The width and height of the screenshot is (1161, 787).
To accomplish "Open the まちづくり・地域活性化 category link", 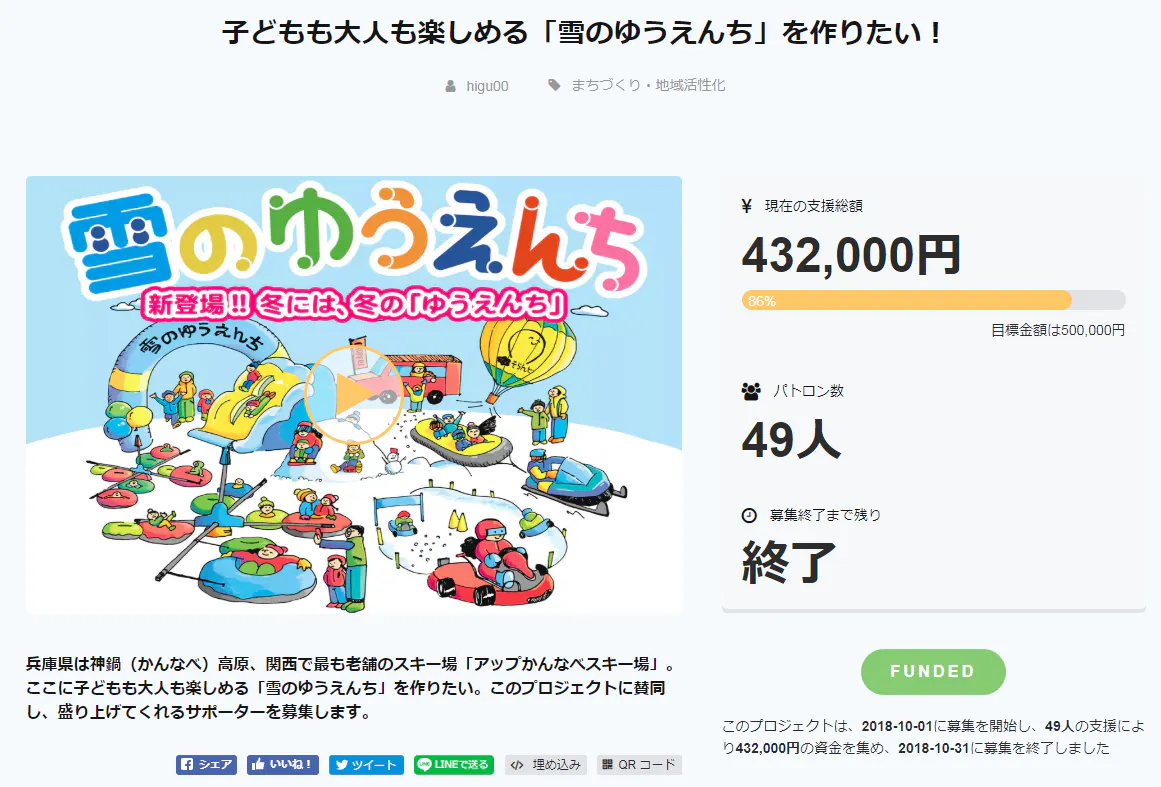I will tap(648, 86).
